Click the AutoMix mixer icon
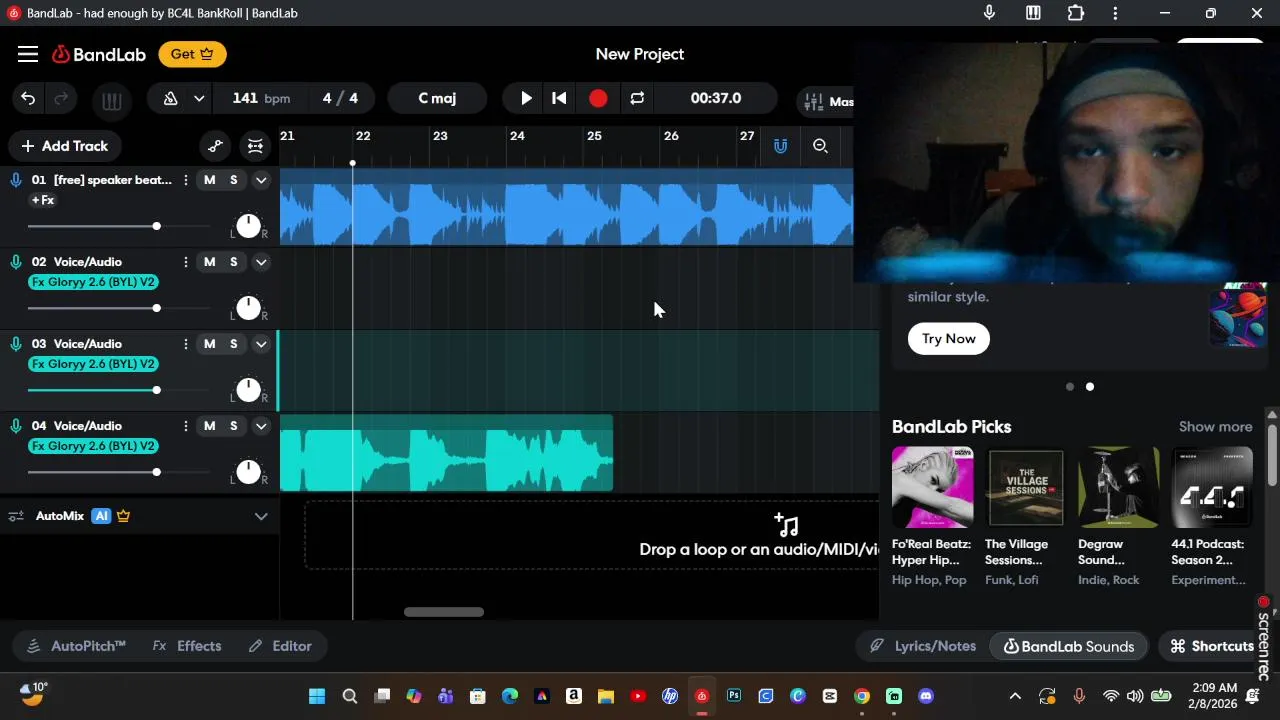 click(16, 516)
